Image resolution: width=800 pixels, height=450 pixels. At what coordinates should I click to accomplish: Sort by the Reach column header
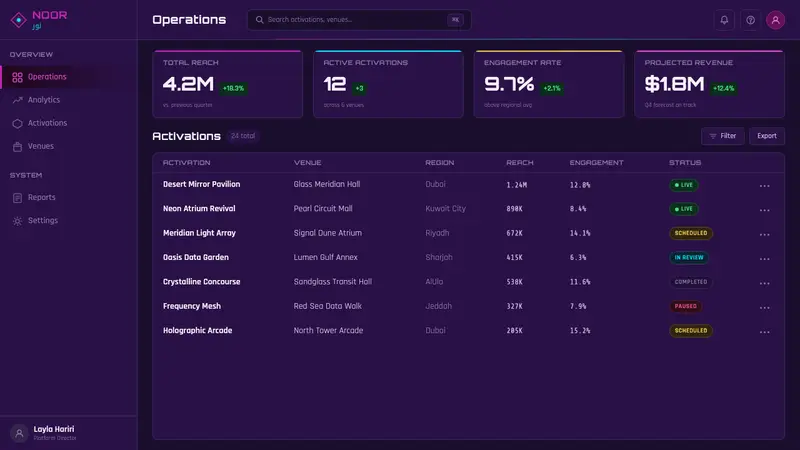[x=519, y=163]
